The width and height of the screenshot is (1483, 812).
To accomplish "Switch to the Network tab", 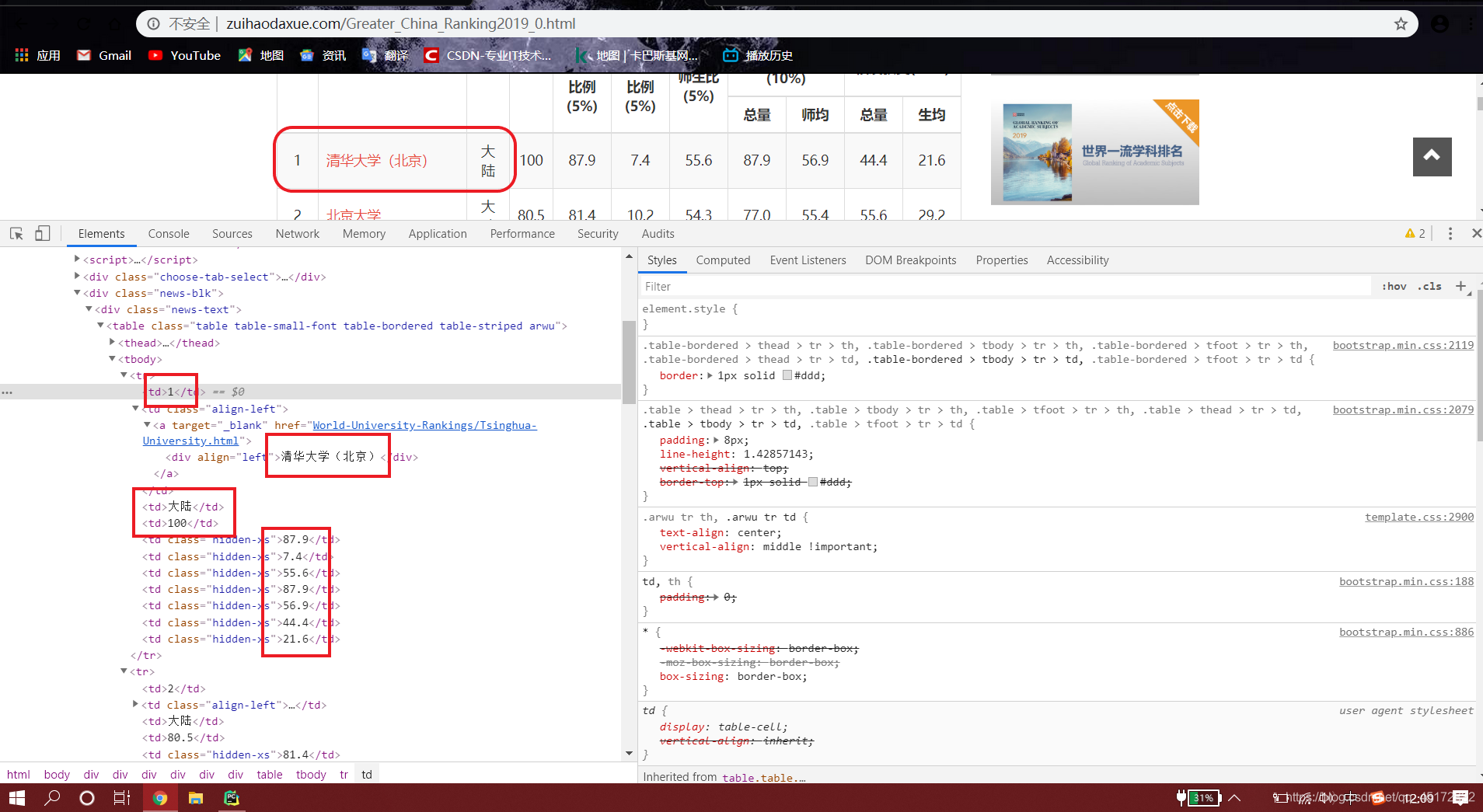I will pos(298,233).
